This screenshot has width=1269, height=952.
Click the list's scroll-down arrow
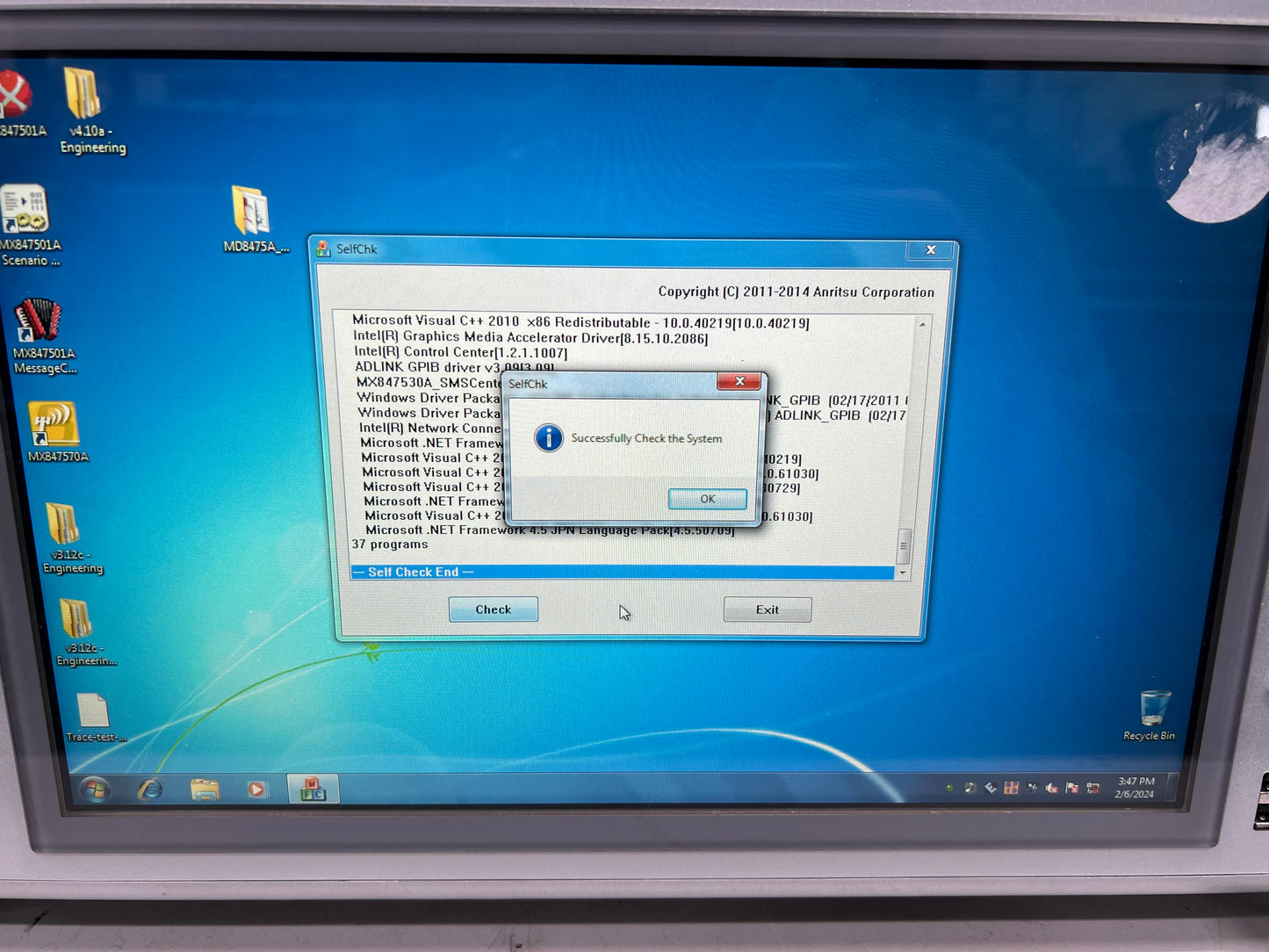[902, 573]
